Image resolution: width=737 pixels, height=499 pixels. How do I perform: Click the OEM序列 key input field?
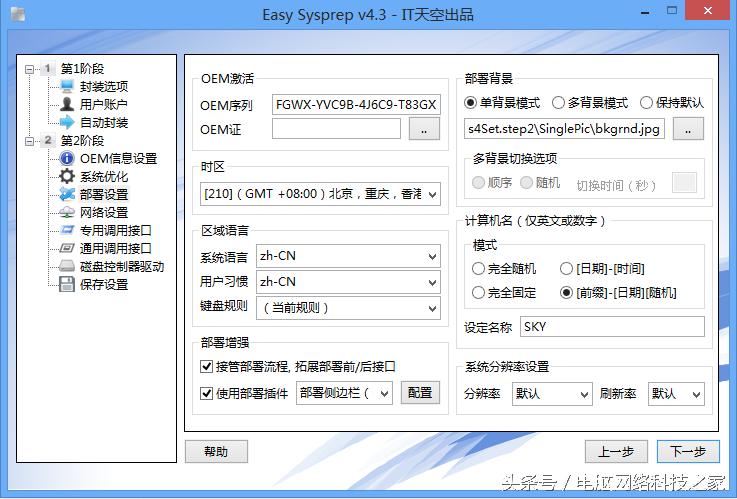click(356, 104)
